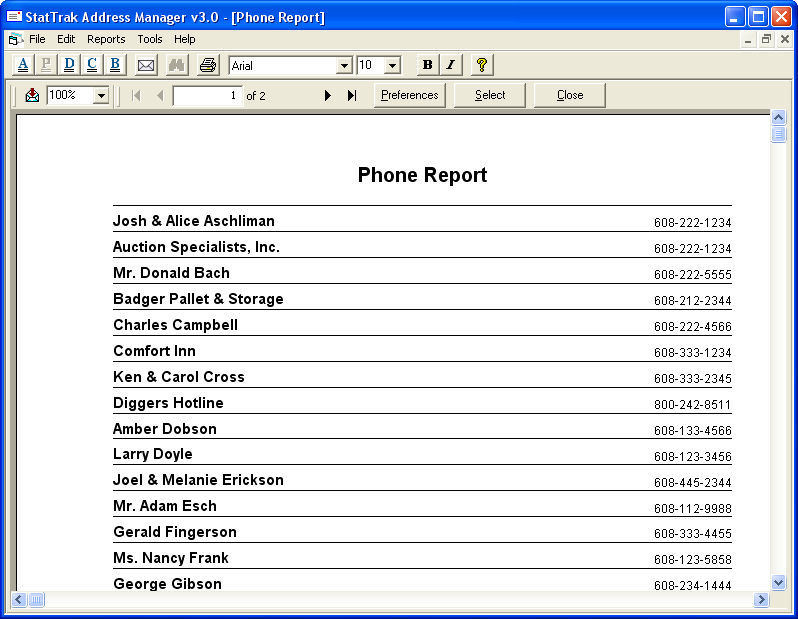
Task: Close the inner document window
Action: [x=785, y=39]
